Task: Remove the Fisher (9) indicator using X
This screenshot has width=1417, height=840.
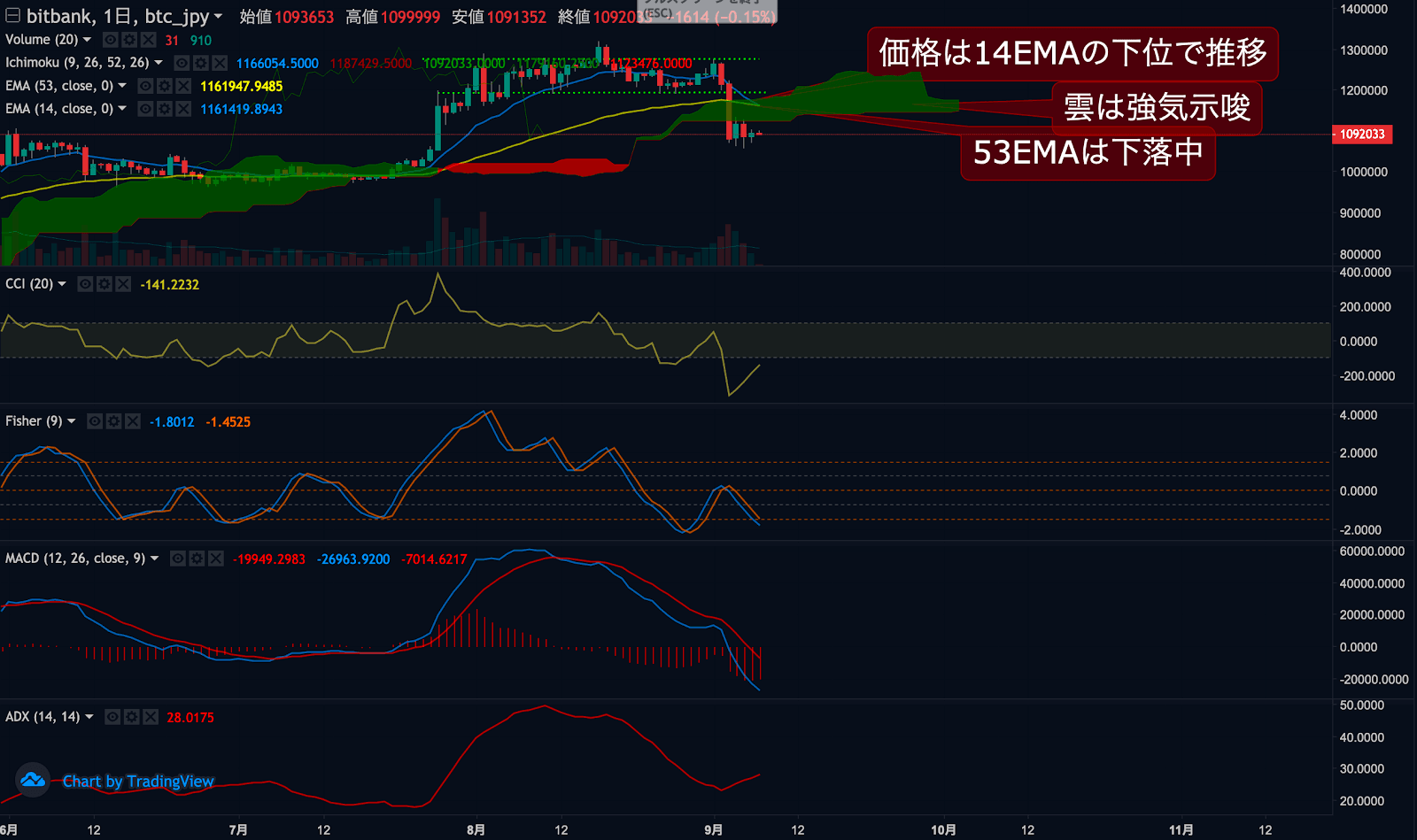Action: pyautogui.click(x=133, y=421)
